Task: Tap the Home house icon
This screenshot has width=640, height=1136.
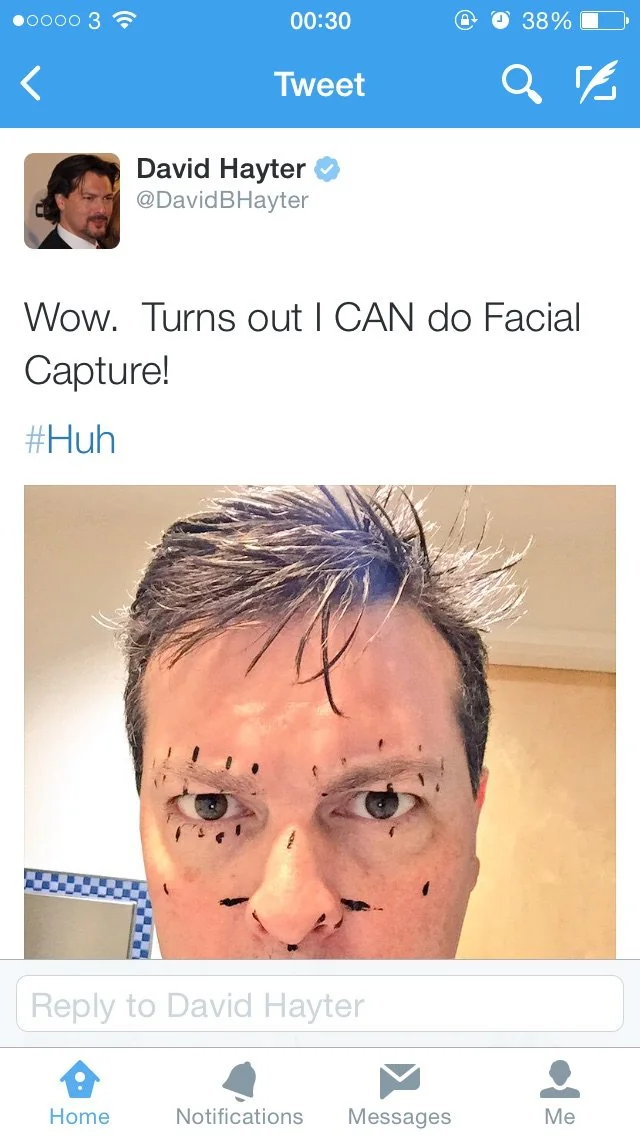Action: (x=80, y=1080)
